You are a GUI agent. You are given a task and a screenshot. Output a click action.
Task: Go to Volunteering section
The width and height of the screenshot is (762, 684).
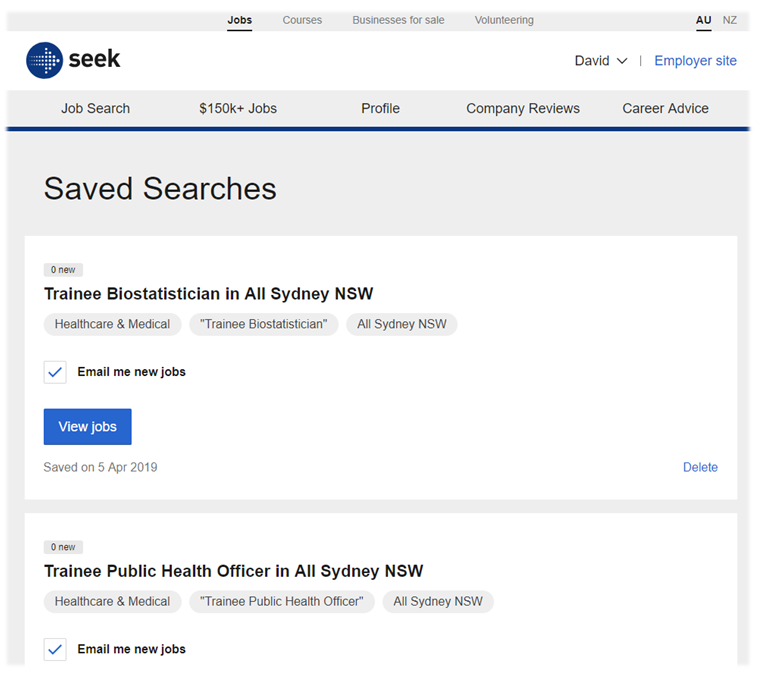coord(504,20)
